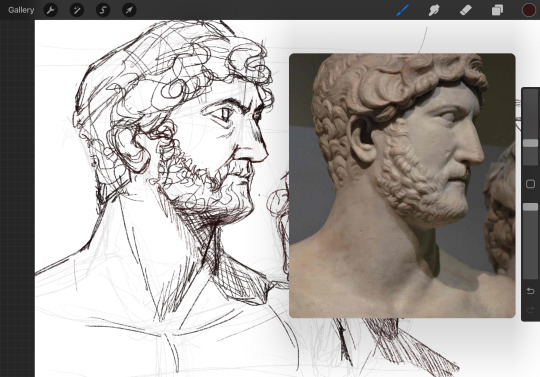Return to the Gallery

point(21,10)
